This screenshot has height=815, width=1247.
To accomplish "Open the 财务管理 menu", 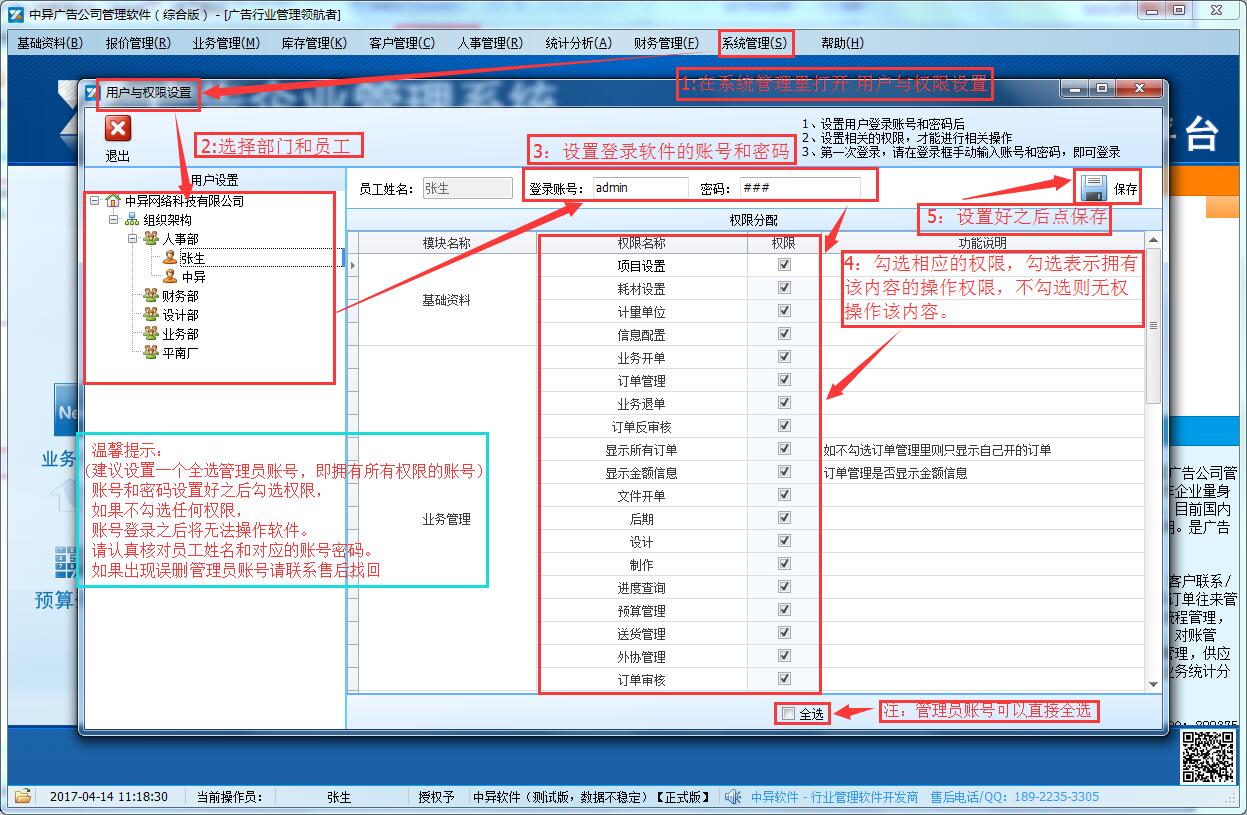I will (666, 43).
